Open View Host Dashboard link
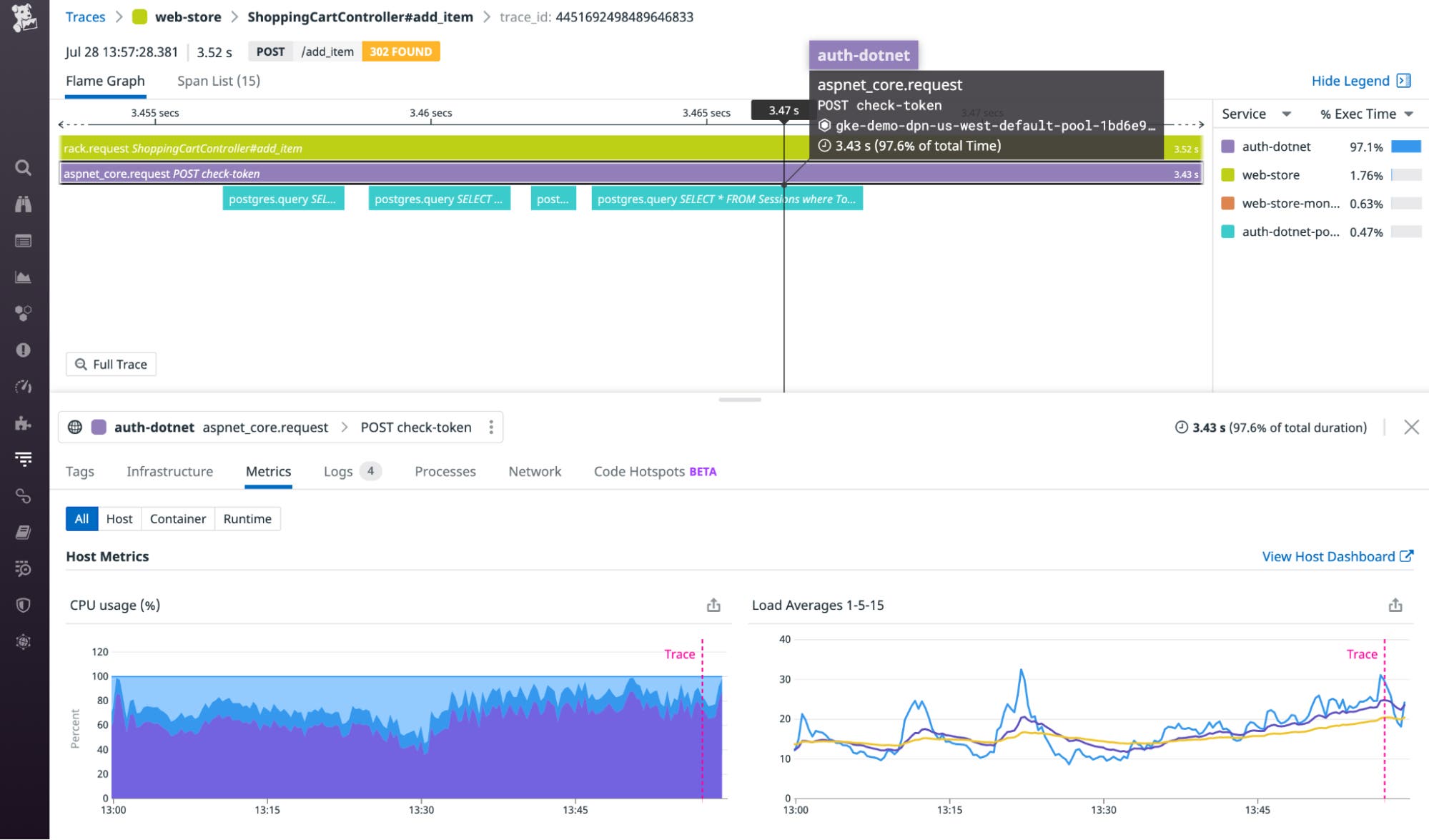Screen dimensions: 1429x840 [x=1330, y=556]
